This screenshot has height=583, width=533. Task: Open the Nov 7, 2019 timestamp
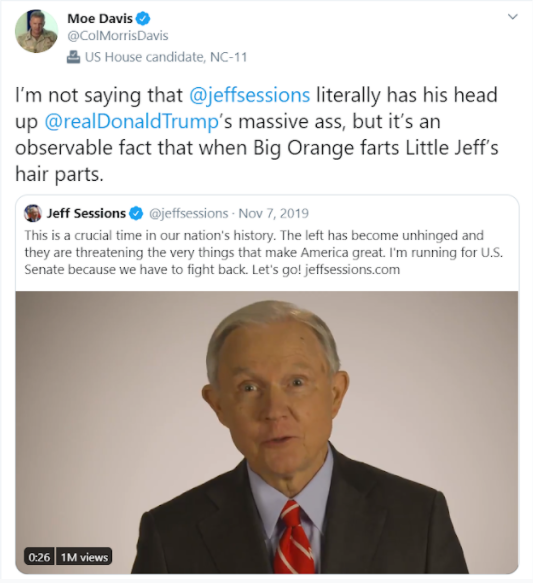[x=274, y=213]
